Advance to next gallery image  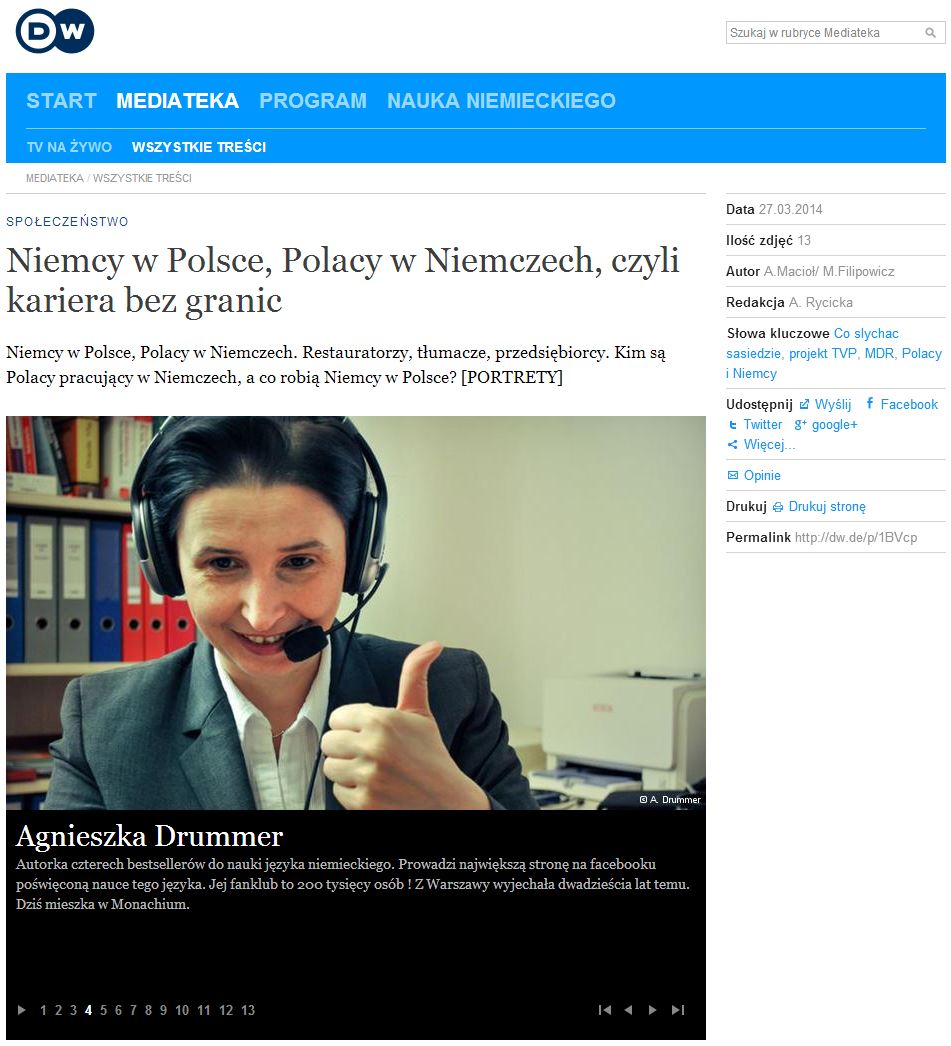coord(652,1010)
